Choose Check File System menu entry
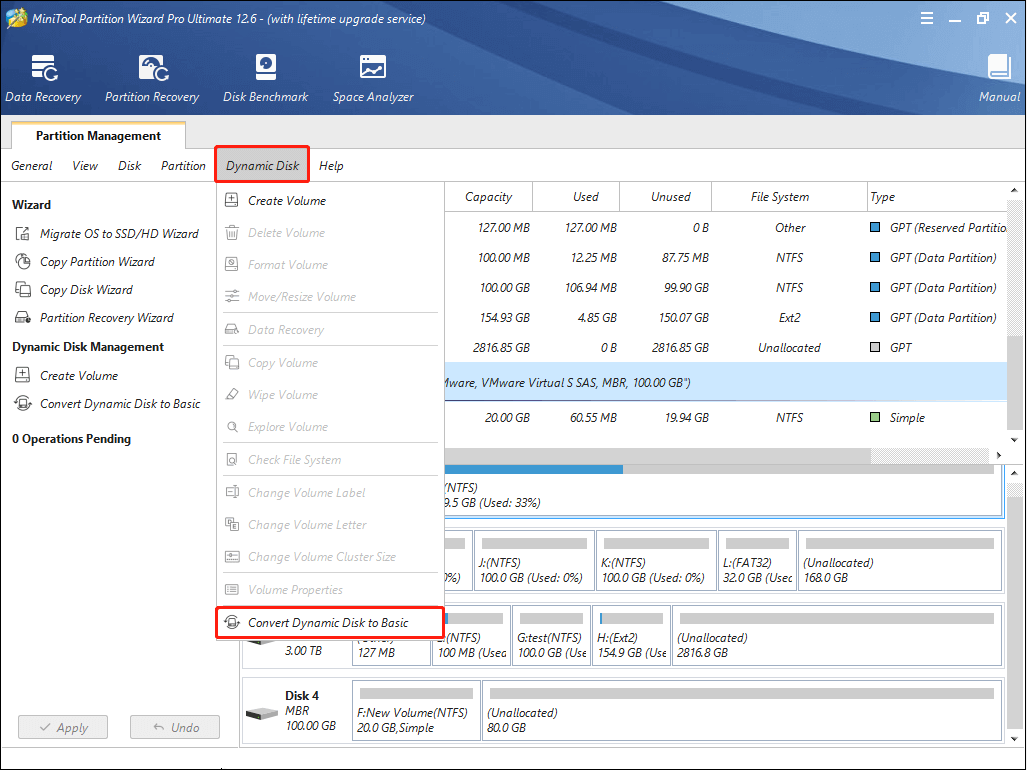1027x770 pixels. click(329, 460)
